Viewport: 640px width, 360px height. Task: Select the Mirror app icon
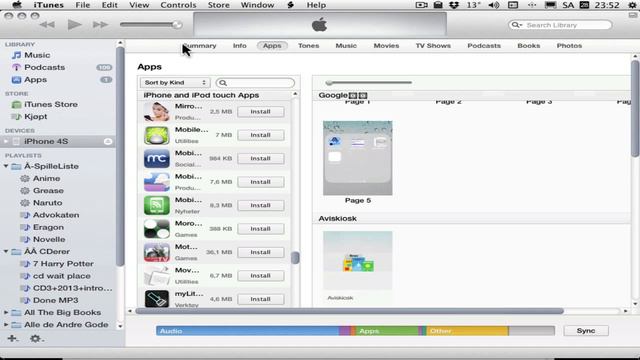(157, 111)
